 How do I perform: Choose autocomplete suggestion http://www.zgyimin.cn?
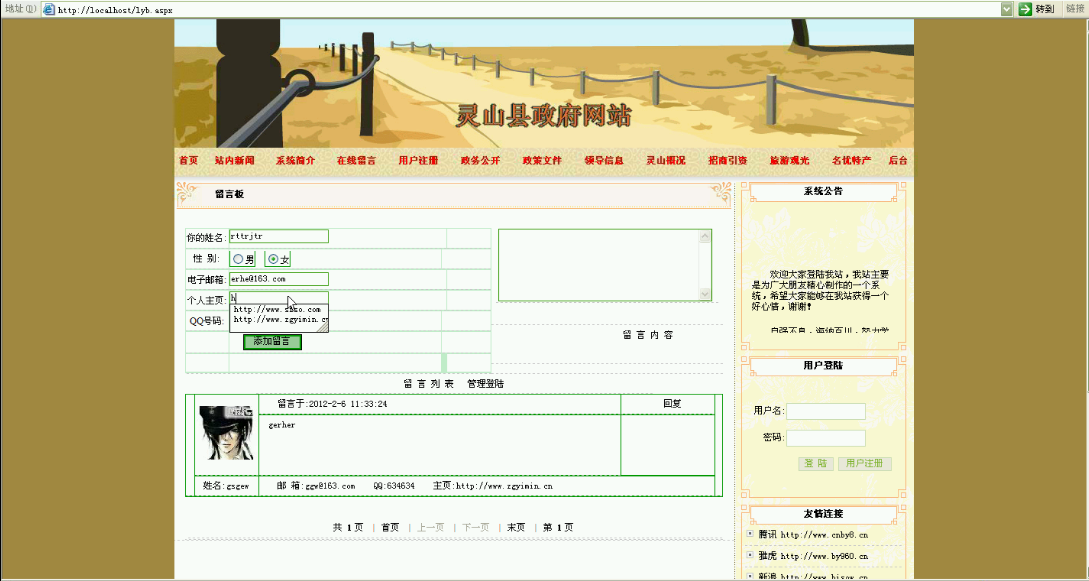point(280,320)
